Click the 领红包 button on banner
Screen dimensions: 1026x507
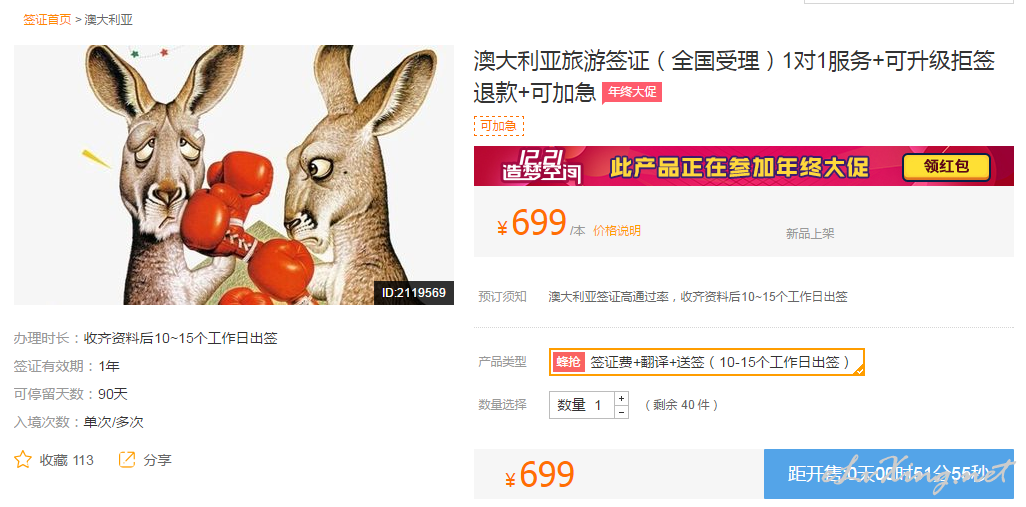(946, 167)
